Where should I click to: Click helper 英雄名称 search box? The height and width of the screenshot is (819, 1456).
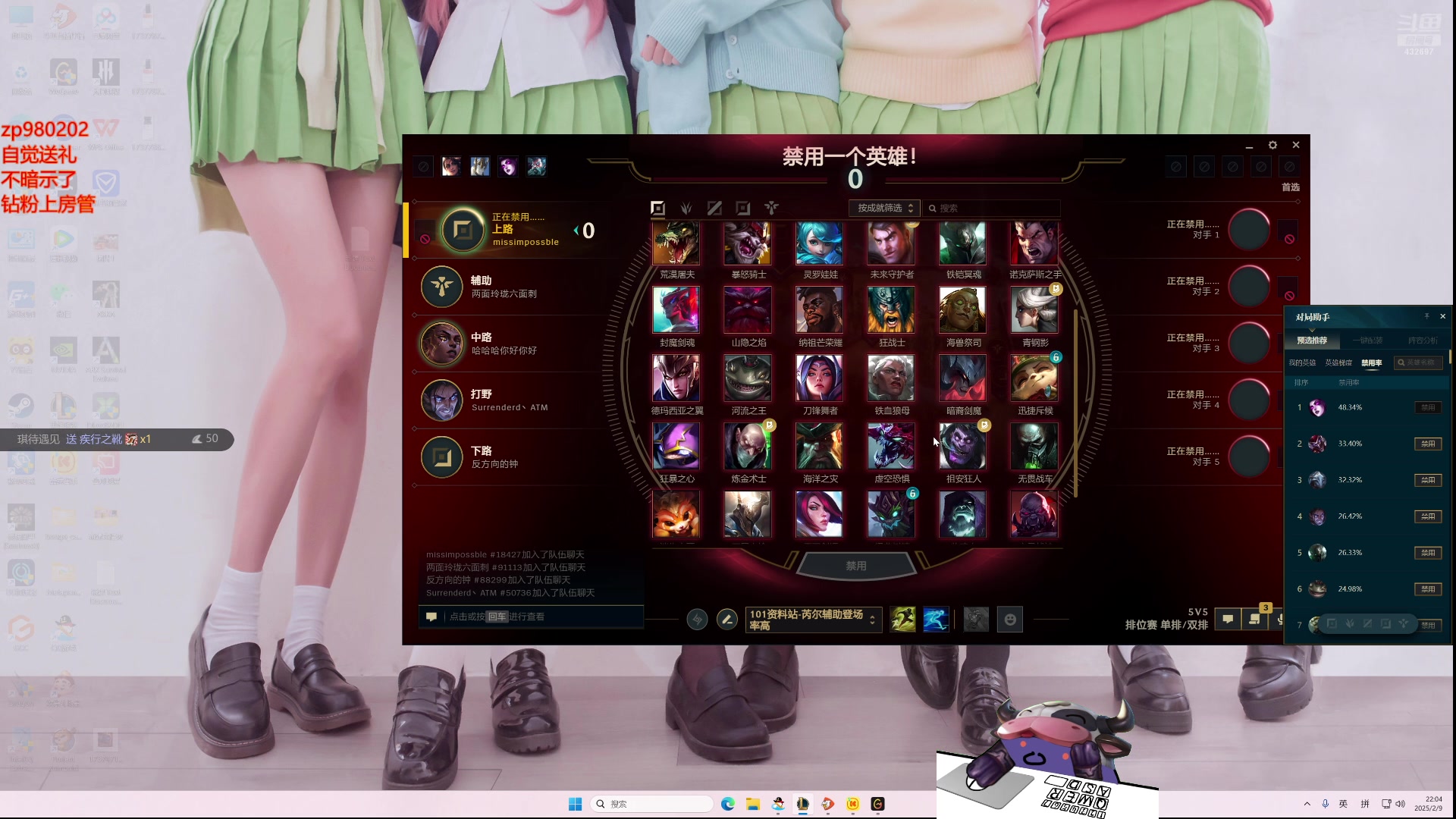click(1418, 362)
